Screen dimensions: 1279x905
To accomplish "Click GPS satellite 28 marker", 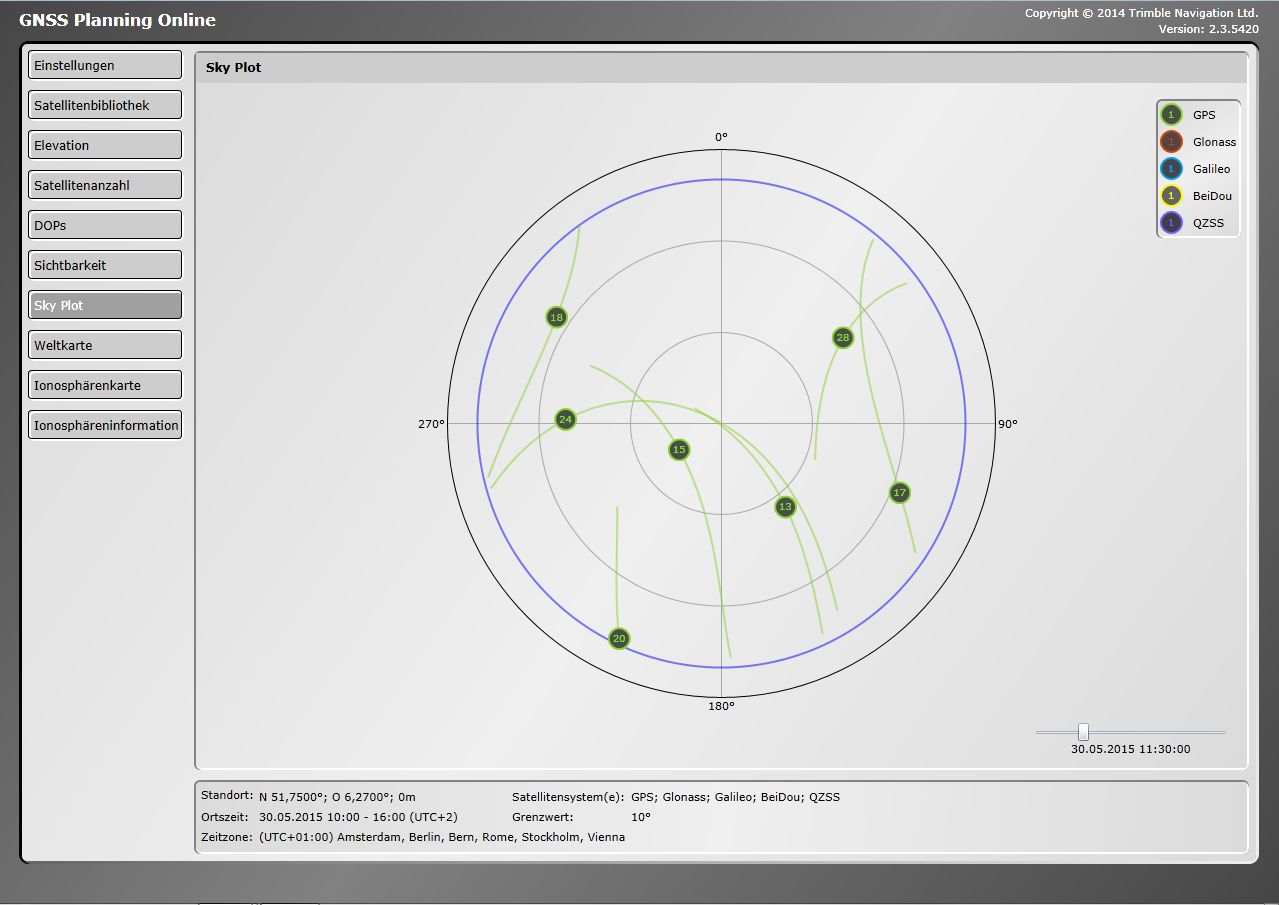I will point(843,337).
